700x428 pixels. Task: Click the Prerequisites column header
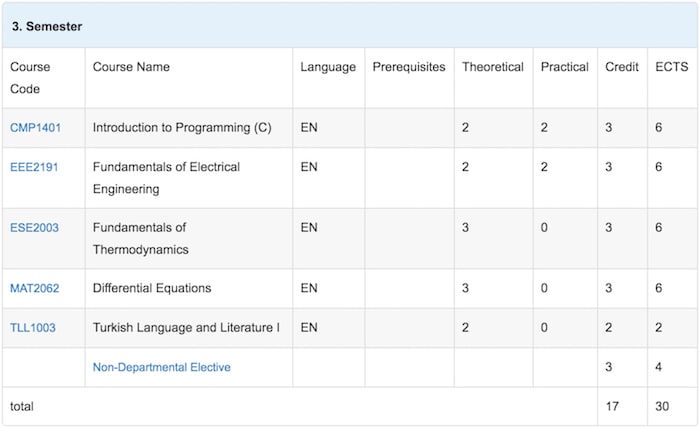[x=409, y=67]
